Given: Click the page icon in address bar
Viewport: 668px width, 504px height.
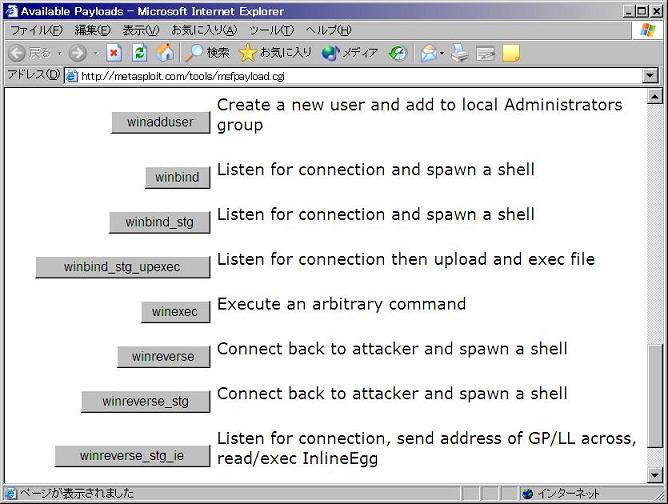Looking at the screenshot, I should pos(72,76).
